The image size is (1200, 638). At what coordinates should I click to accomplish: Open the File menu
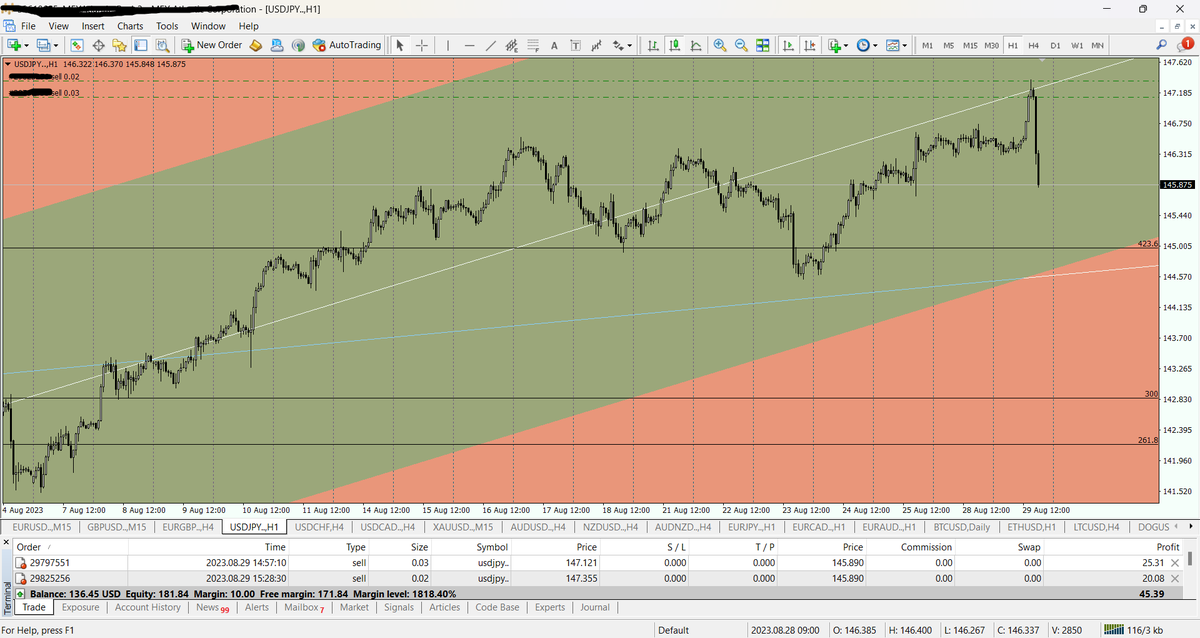point(28,26)
